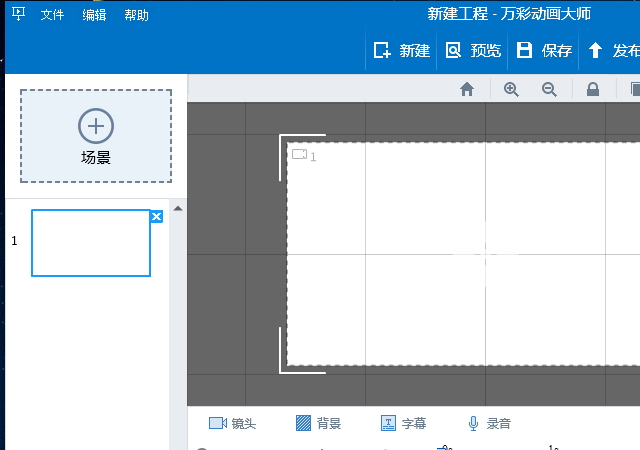Open the 帮助 (Help) menu
The height and width of the screenshot is (450, 640).
pyautogui.click(x=136, y=15)
